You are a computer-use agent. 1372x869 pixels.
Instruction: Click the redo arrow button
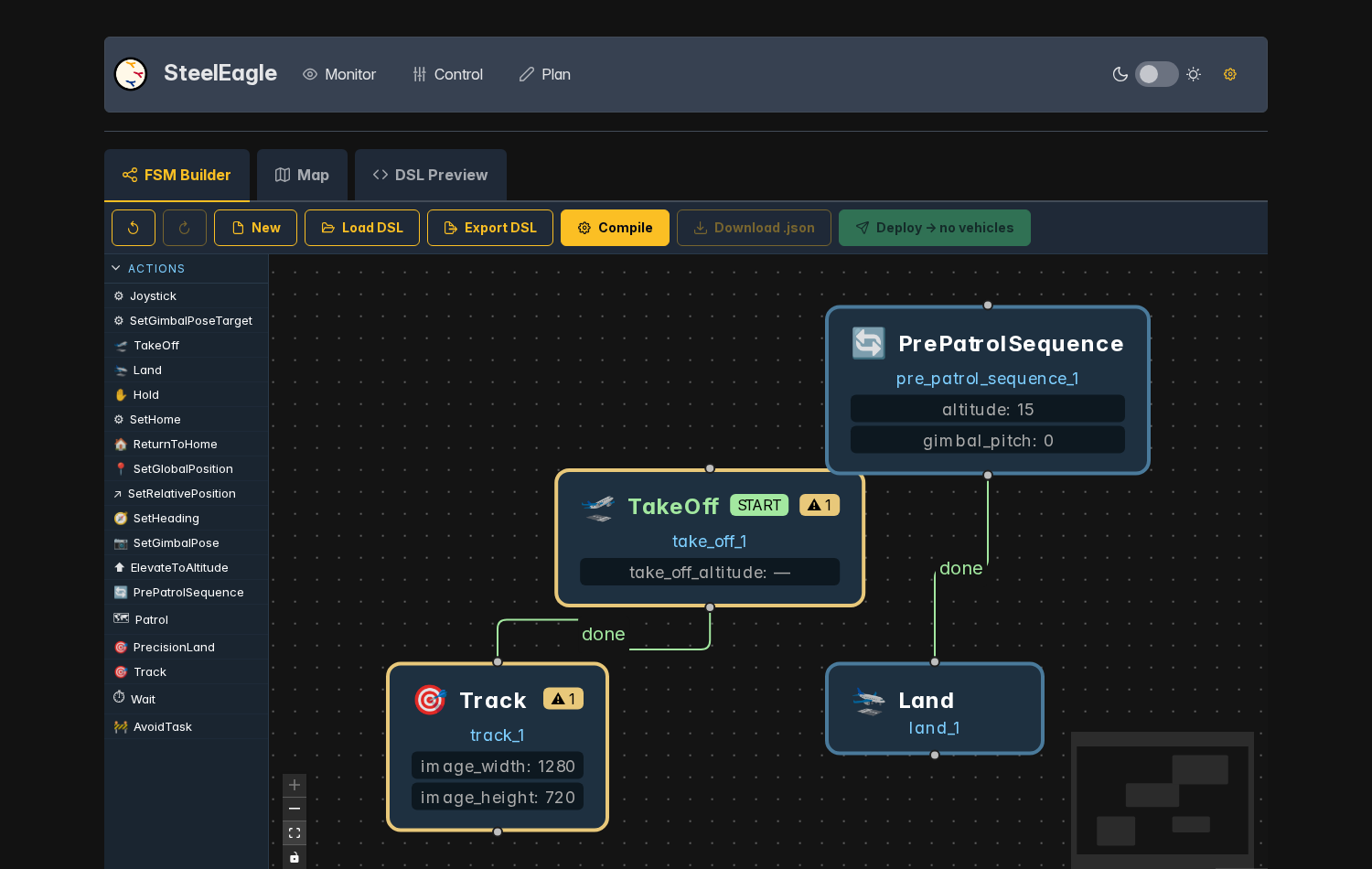click(x=185, y=228)
